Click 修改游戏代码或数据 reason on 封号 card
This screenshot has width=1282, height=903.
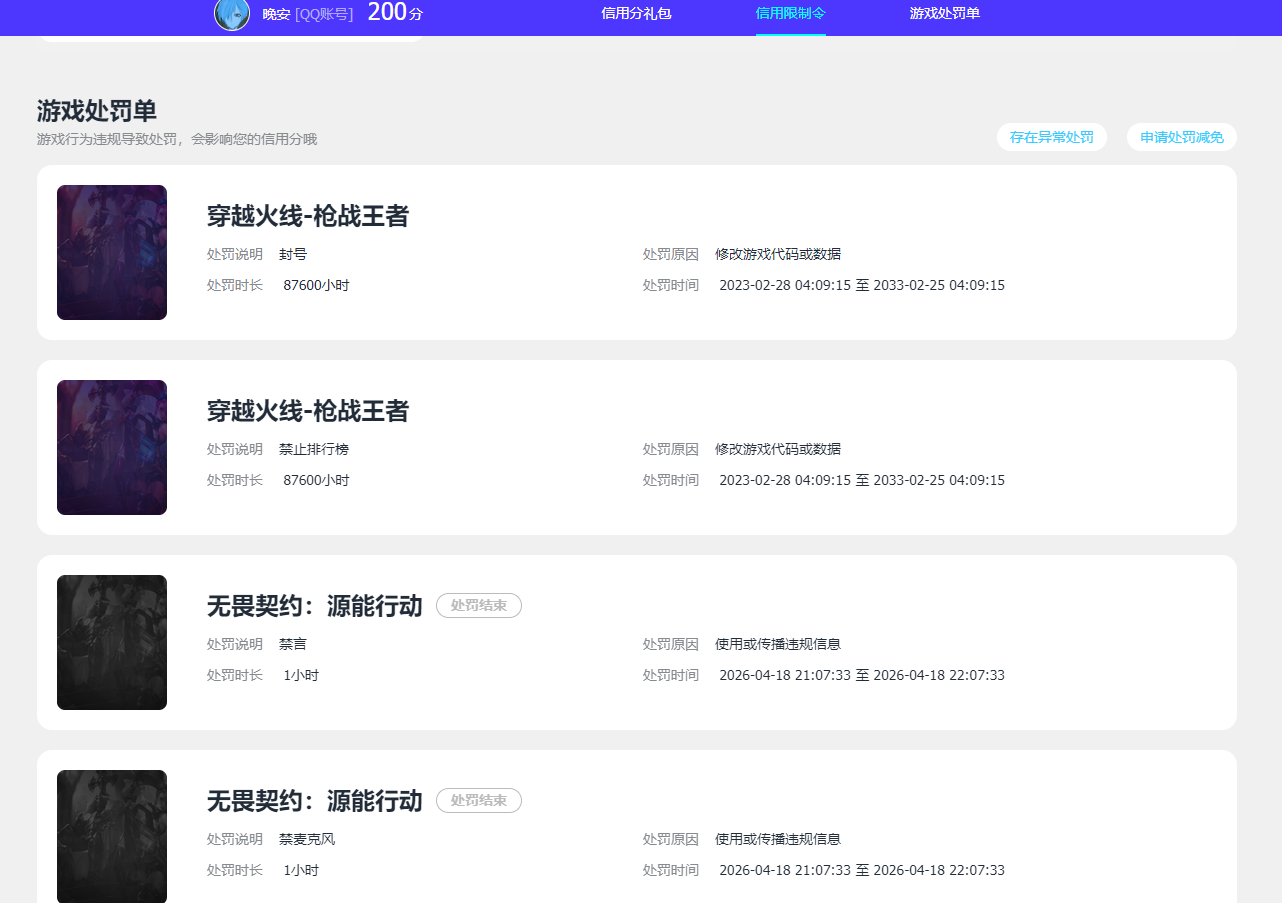tap(778, 255)
